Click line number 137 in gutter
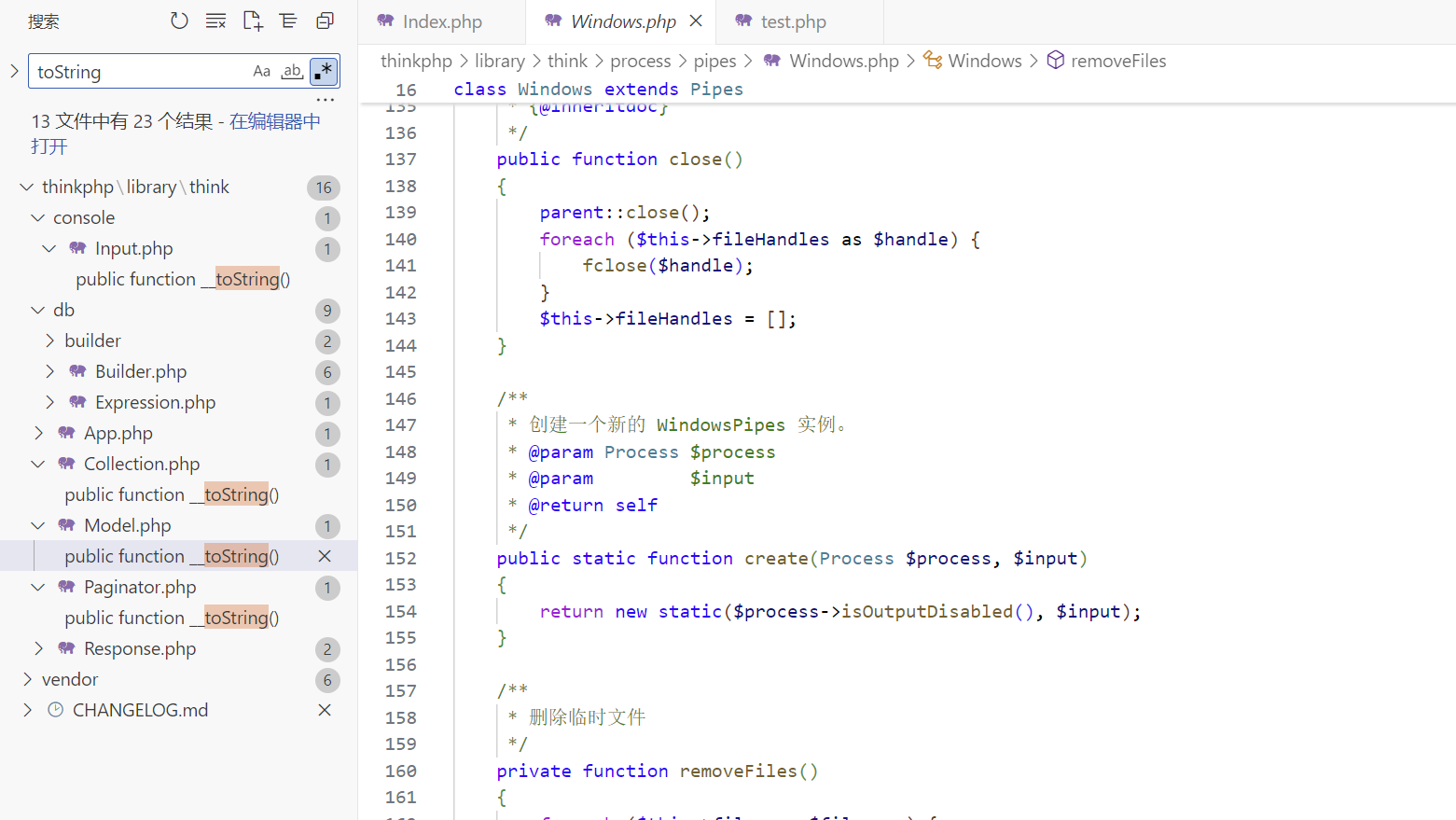The image size is (1456, 820). (x=401, y=160)
